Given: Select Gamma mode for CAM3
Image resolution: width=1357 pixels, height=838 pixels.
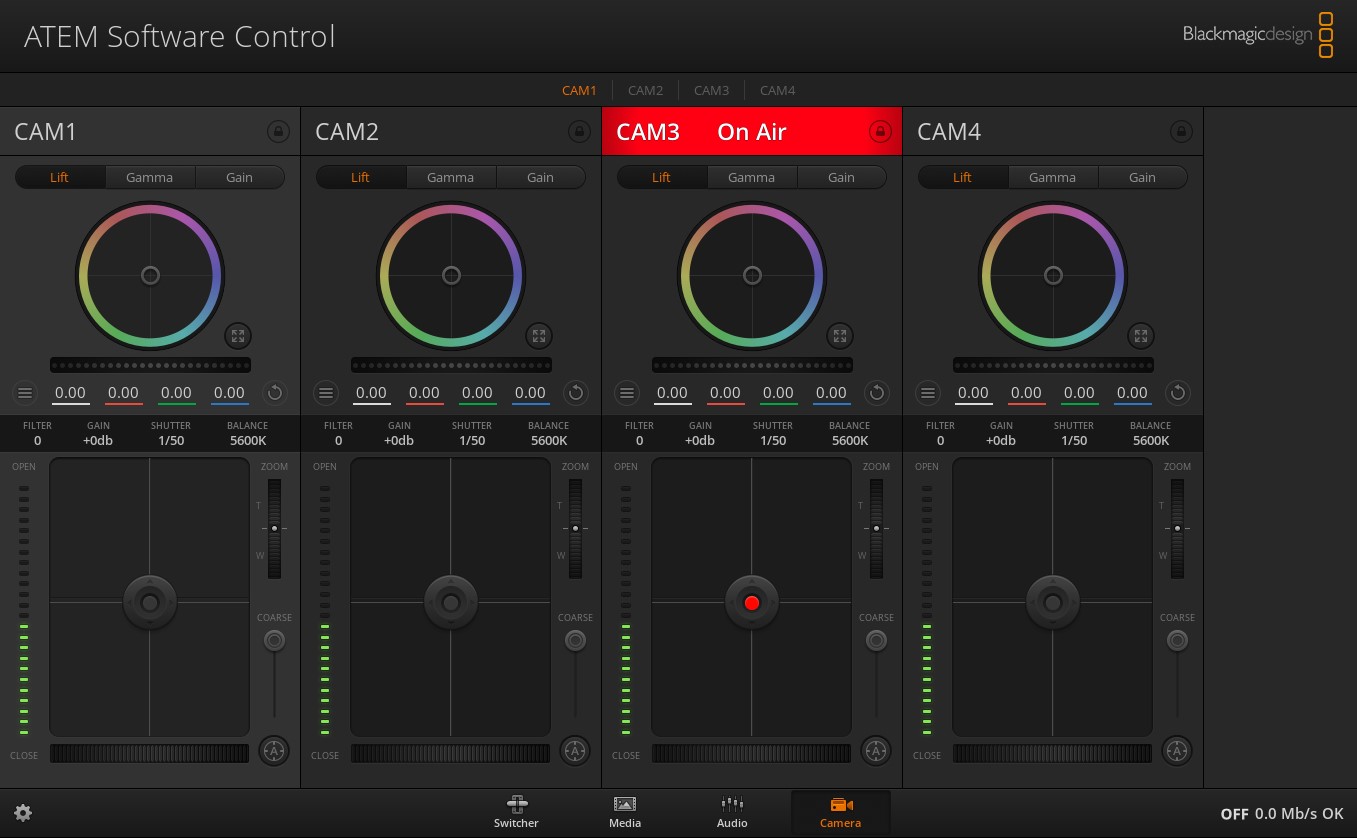Looking at the screenshot, I should (751, 177).
